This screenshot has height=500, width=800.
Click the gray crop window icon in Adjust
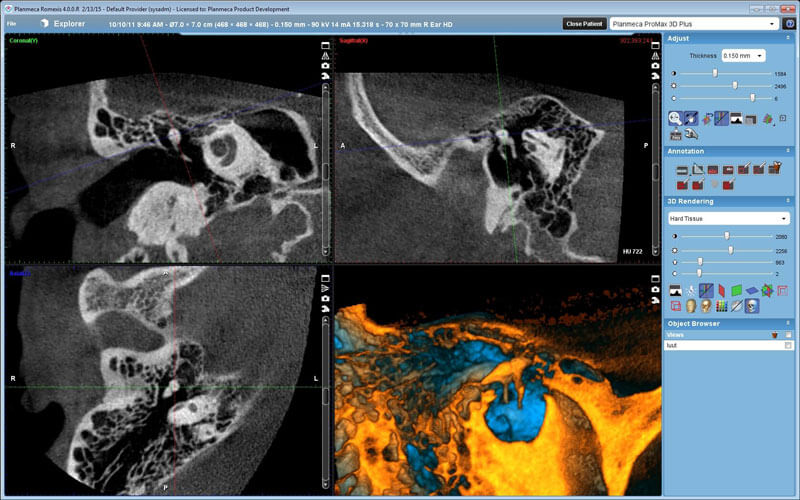(x=751, y=120)
